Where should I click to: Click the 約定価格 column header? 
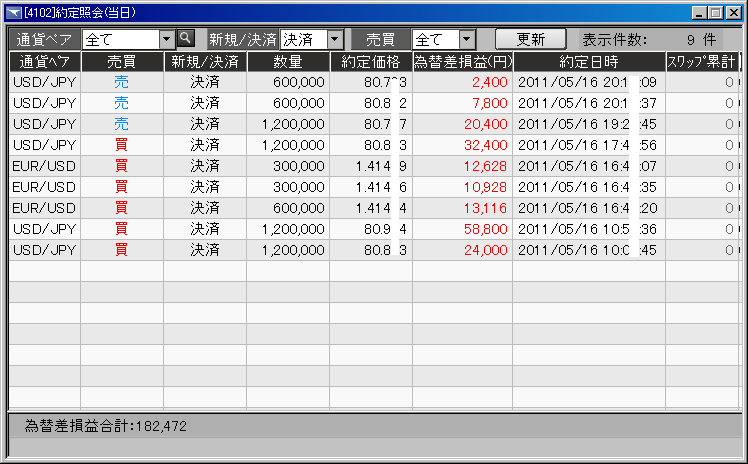pos(370,61)
